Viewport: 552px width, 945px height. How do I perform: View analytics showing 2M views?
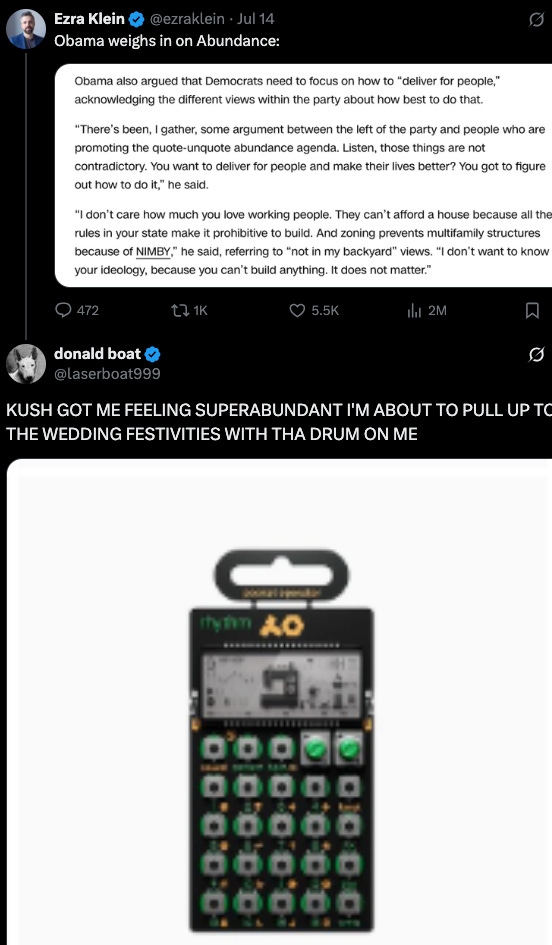(x=427, y=310)
